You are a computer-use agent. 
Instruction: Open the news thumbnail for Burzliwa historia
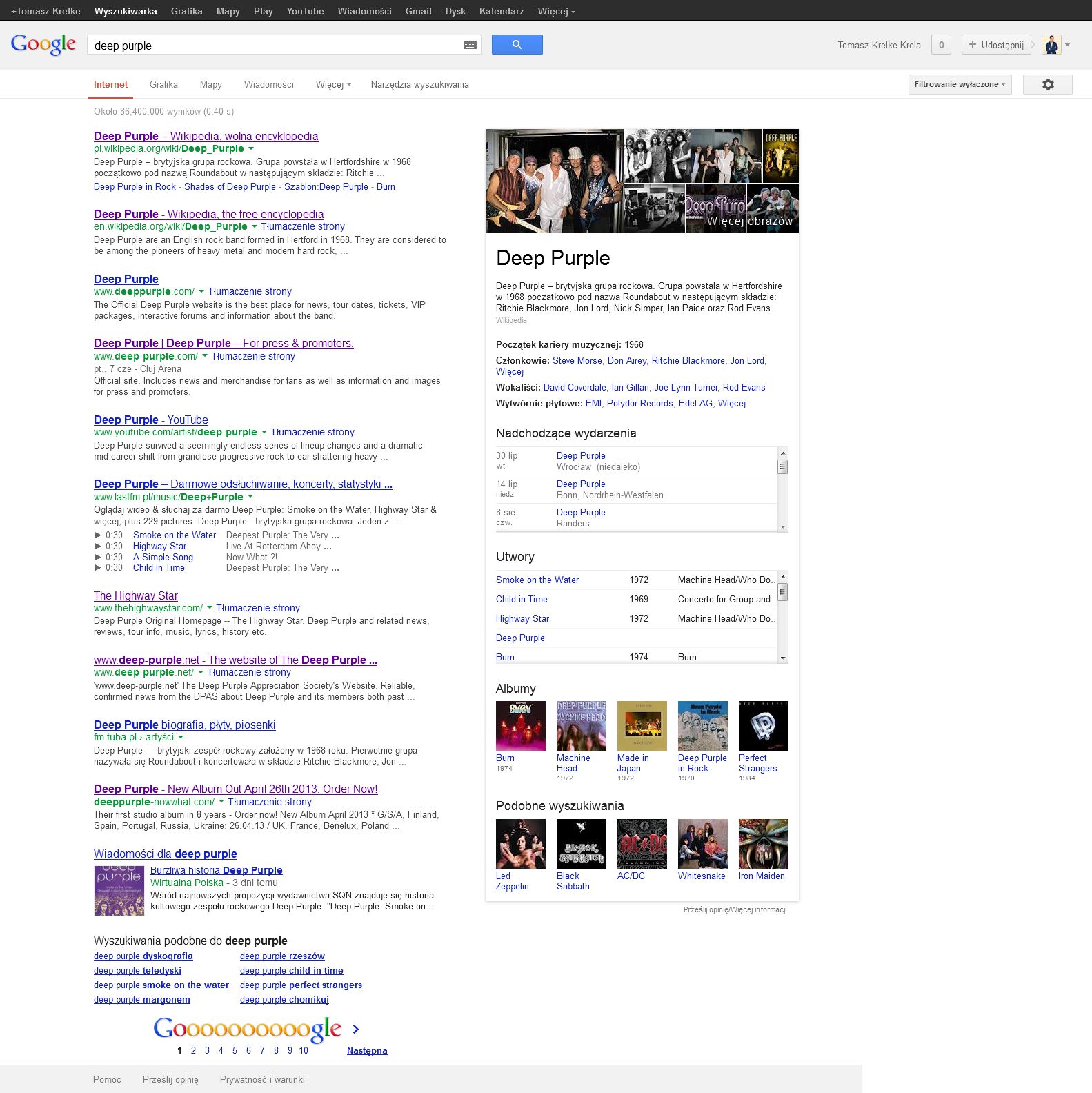(x=119, y=891)
